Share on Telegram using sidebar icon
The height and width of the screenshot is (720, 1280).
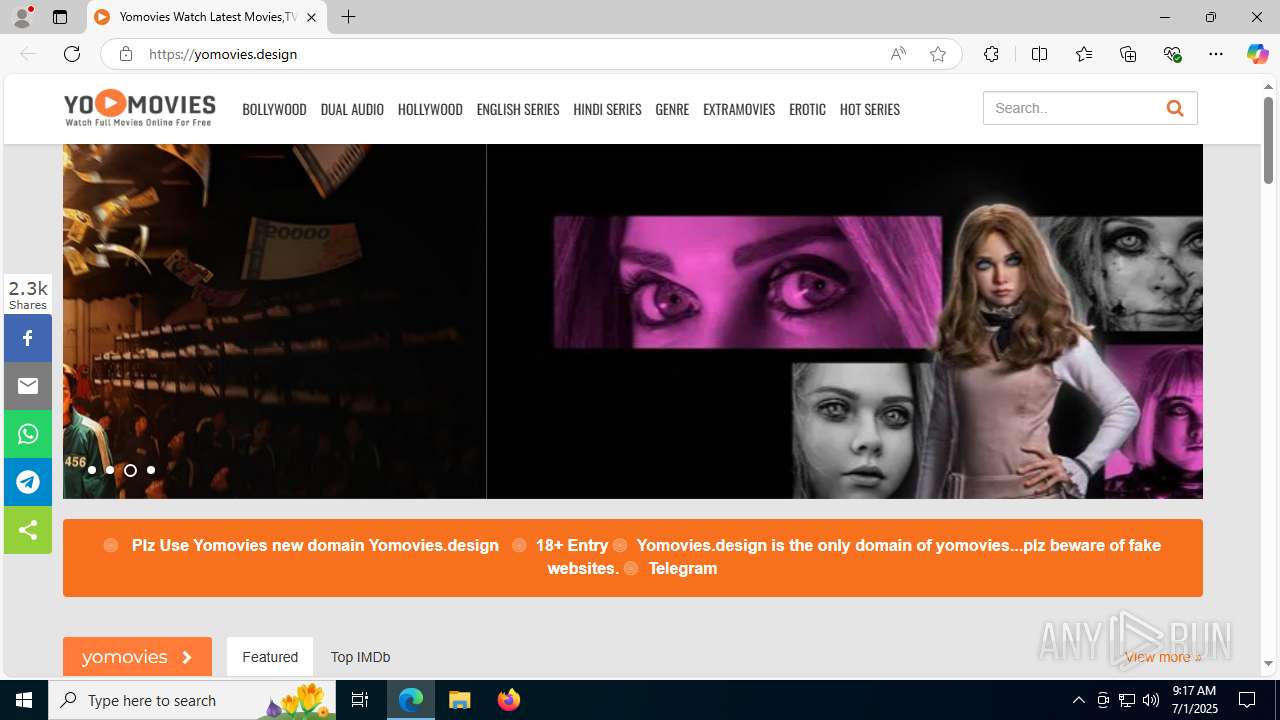click(28, 482)
